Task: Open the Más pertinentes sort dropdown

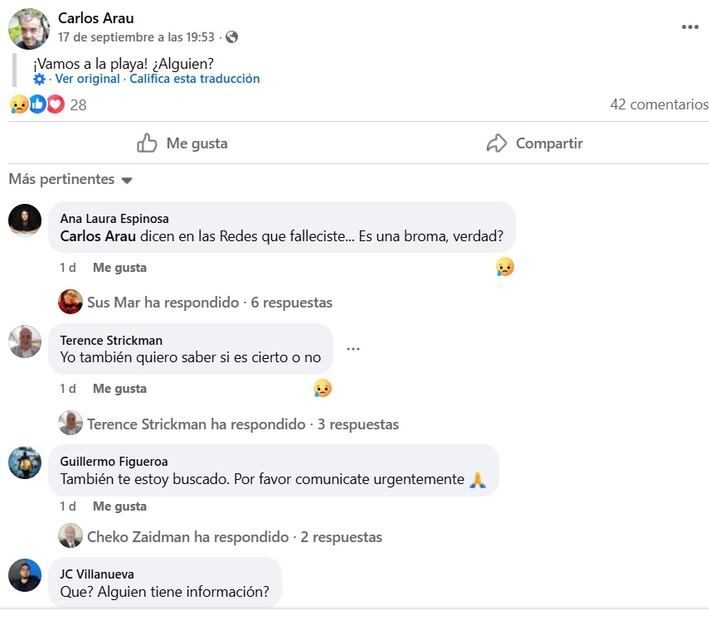Action: coord(71,180)
